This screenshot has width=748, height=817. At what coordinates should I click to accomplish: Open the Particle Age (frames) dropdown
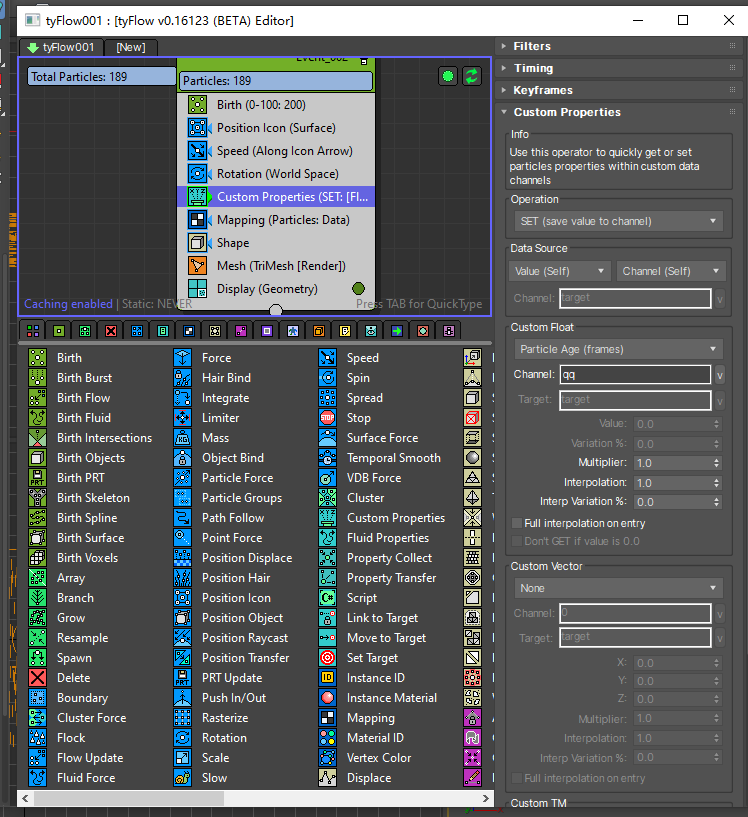[617, 349]
